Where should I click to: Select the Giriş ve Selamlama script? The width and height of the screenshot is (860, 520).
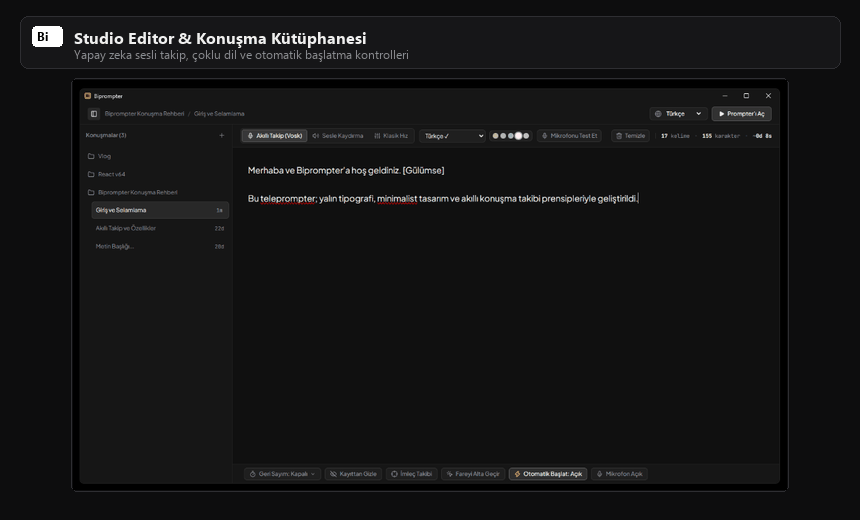(160, 210)
